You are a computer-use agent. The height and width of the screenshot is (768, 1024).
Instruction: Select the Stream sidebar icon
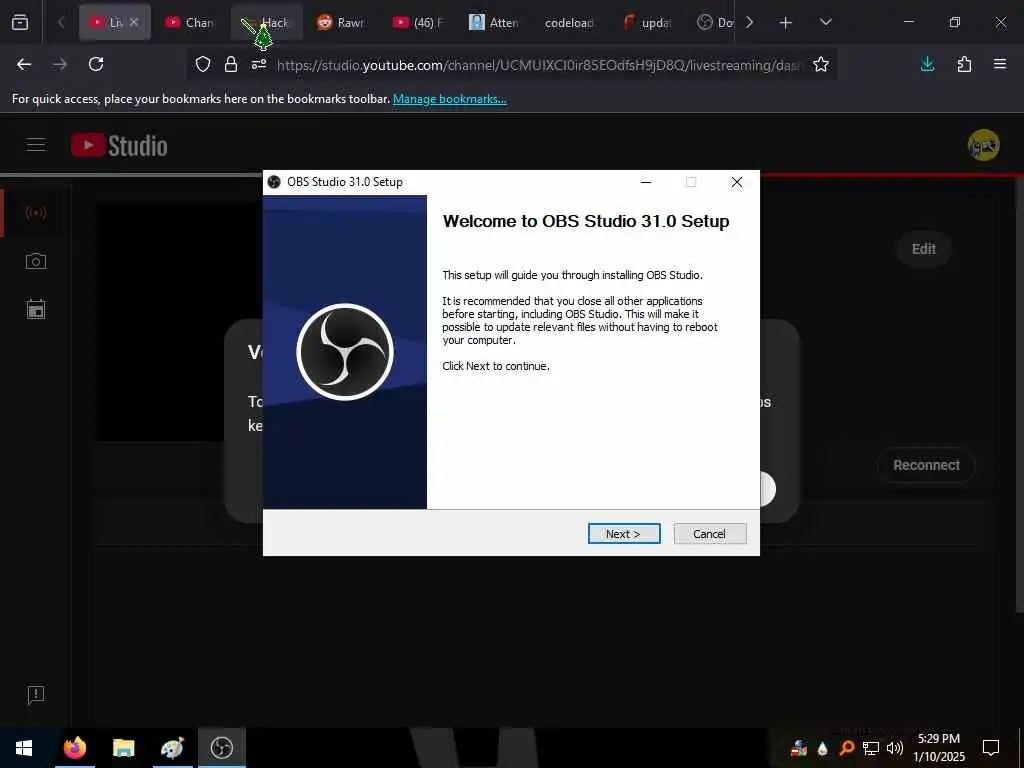point(36,213)
